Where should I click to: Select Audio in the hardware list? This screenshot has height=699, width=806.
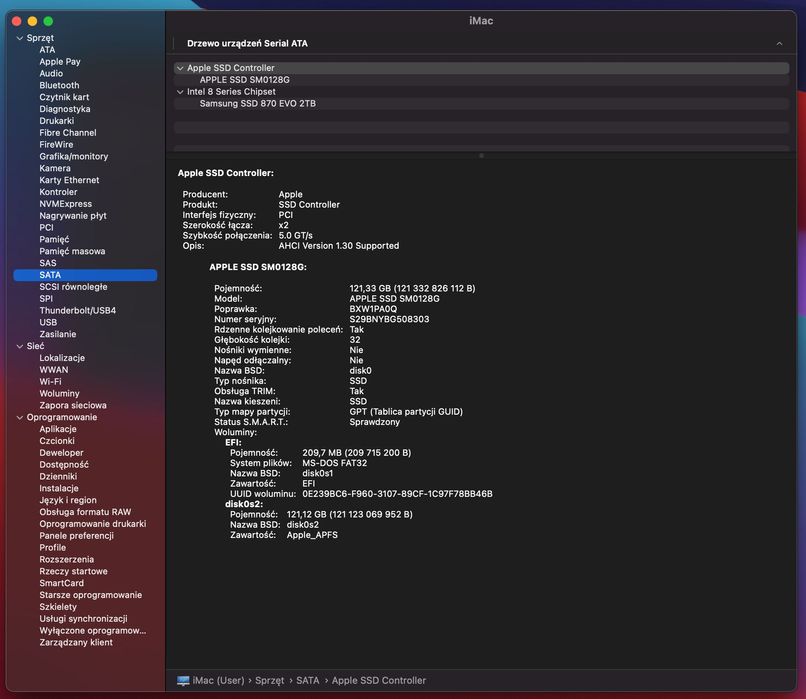coord(51,73)
